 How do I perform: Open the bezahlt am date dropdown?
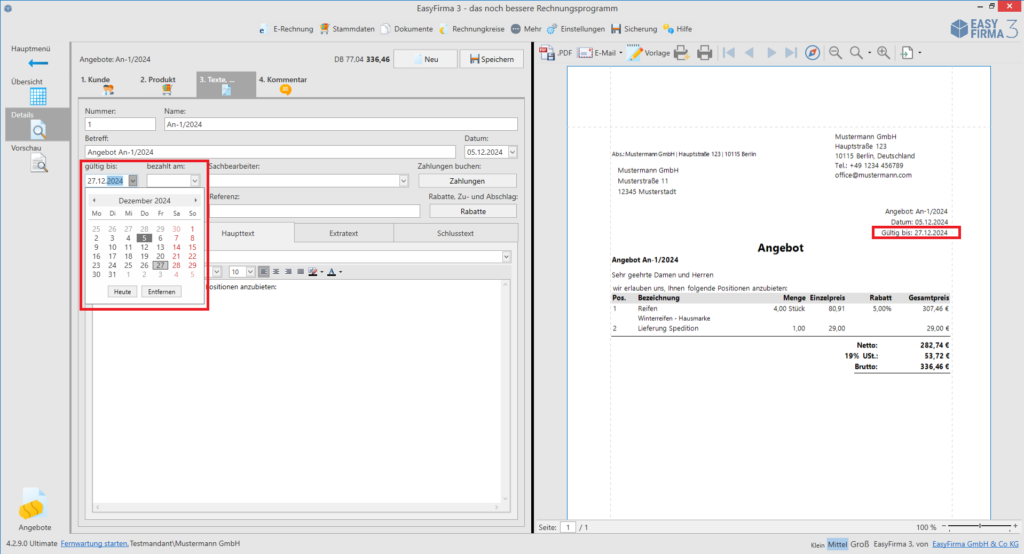[x=195, y=181]
